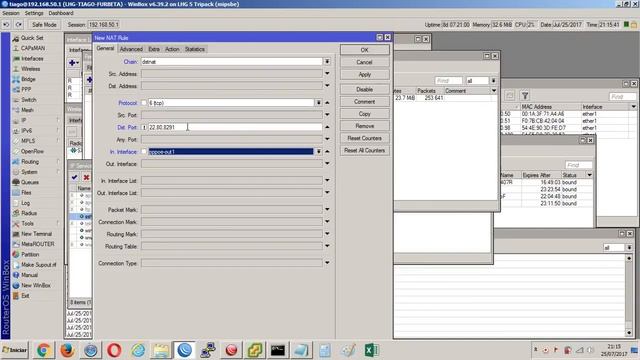The height and width of the screenshot is (360, 640).
Task: Click the Apply button
Action: [x=364, y=75]
